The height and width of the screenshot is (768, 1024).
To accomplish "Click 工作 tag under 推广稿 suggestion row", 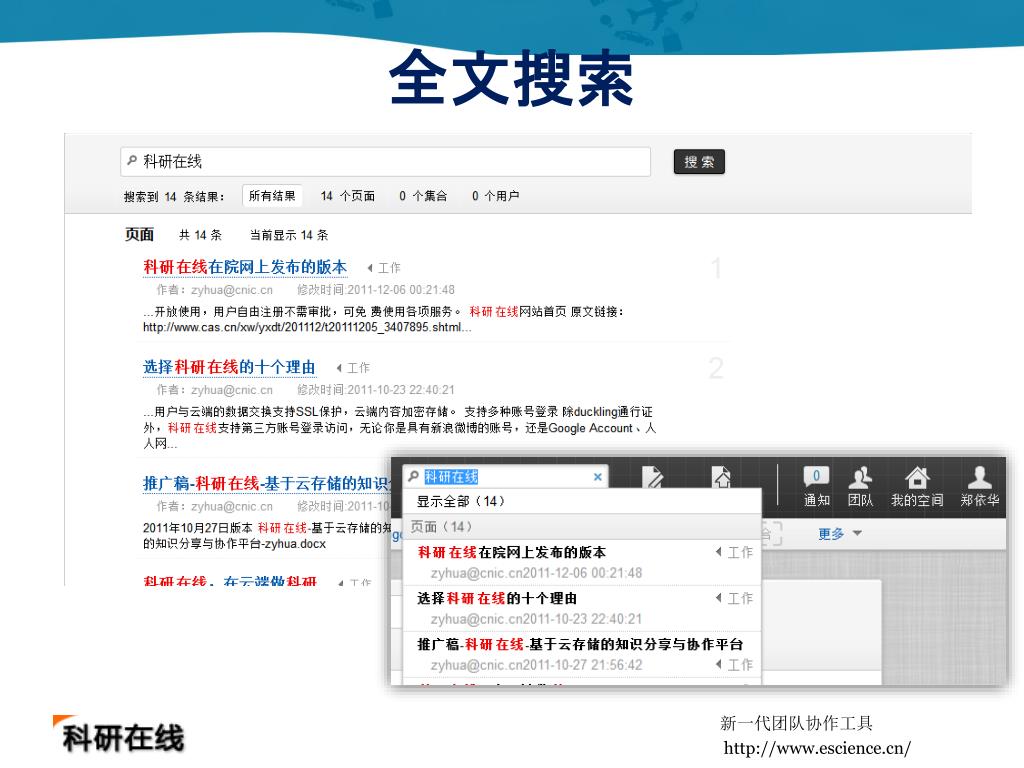I will [735, 665].
